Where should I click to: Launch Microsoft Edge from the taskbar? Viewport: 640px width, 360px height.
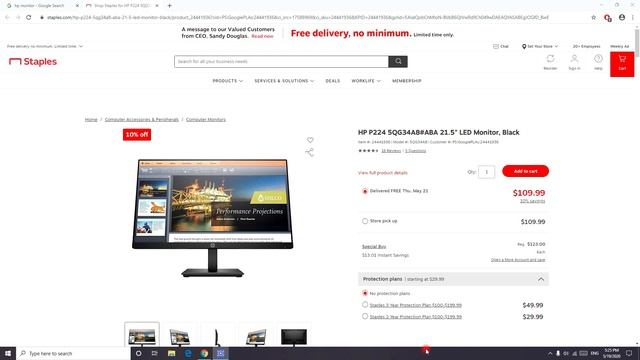coord(188,353)
